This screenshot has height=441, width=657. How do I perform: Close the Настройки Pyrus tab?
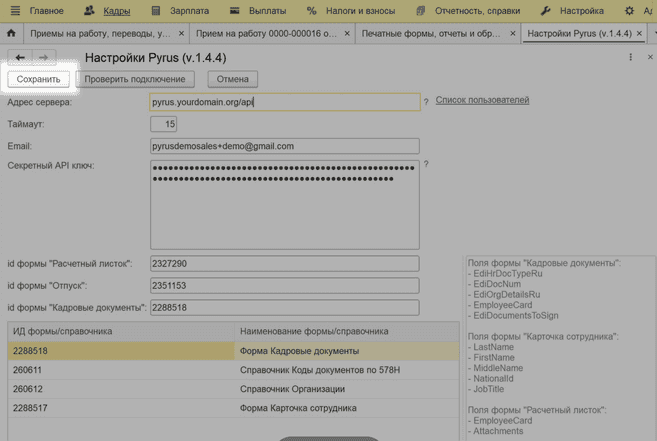click(639, 34)
